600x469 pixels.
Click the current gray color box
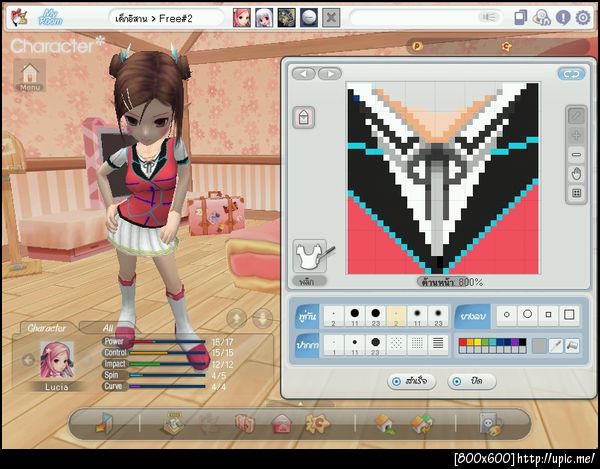point(539,346)
